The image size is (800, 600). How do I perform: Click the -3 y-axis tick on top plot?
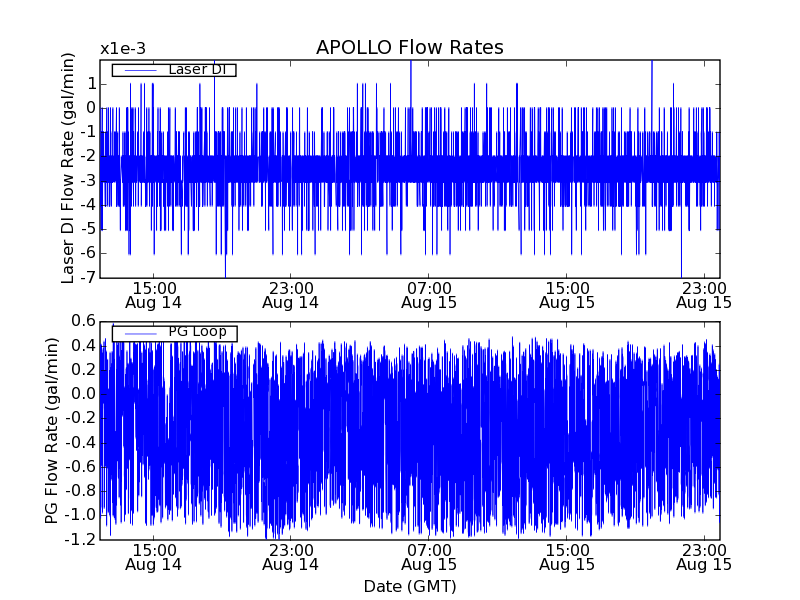point(88,181)
